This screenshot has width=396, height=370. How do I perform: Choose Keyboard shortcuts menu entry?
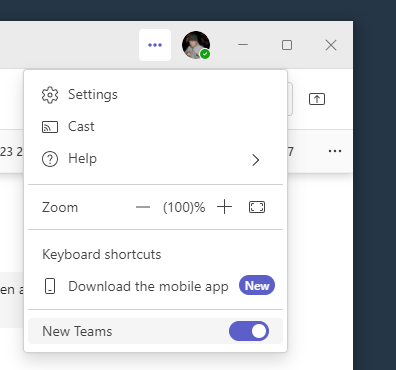pyautogui.click(x=102, y=254)
